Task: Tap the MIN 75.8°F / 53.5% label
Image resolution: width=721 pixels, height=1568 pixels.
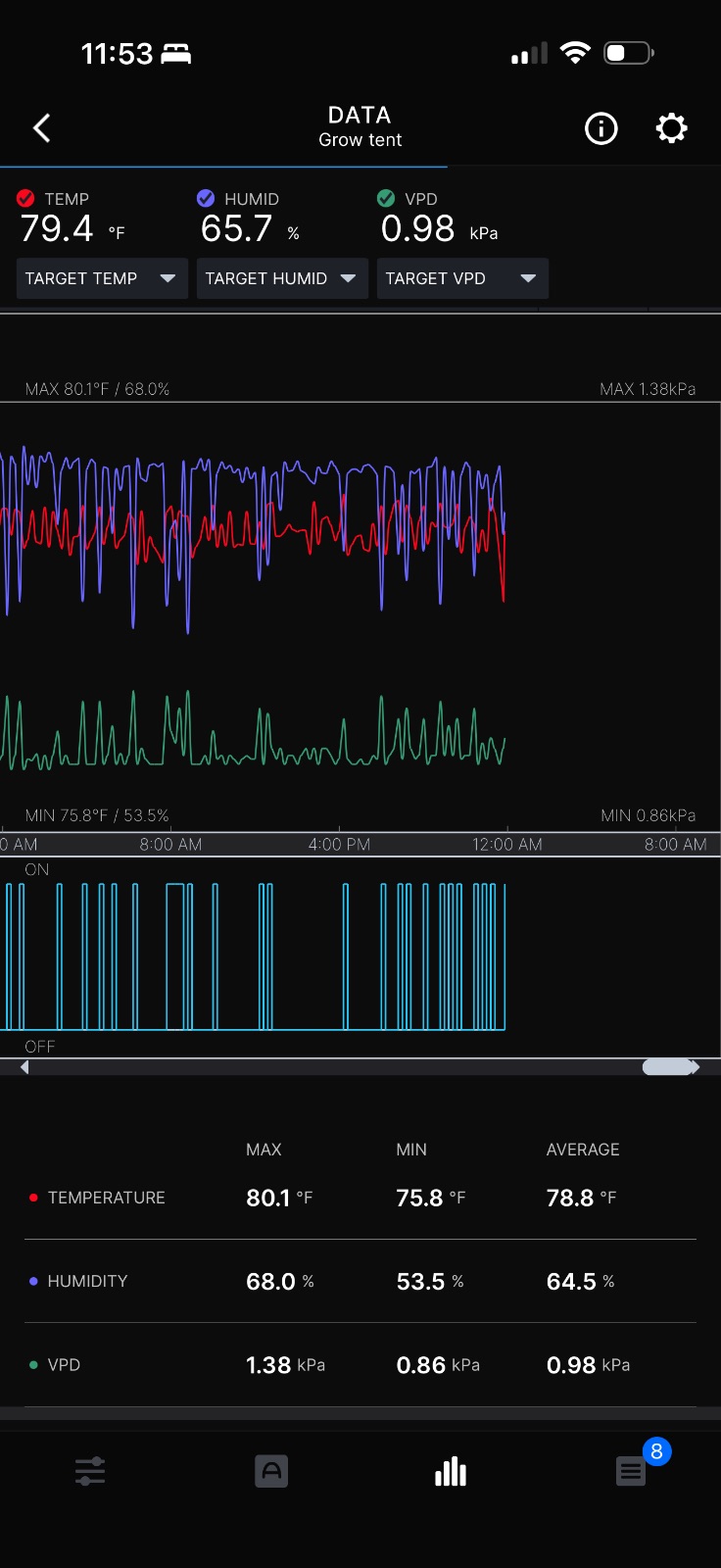Action: [x=97, y=815]
